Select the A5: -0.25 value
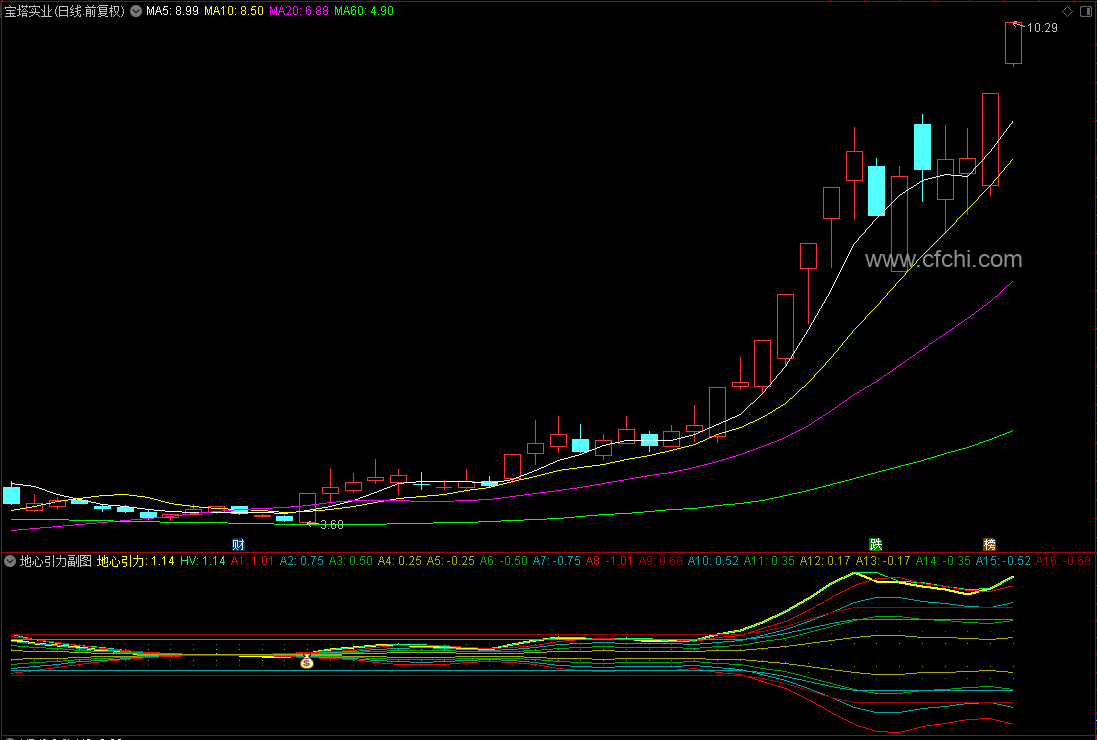This screenshot has height=740, width=1097. pos(451,561)
